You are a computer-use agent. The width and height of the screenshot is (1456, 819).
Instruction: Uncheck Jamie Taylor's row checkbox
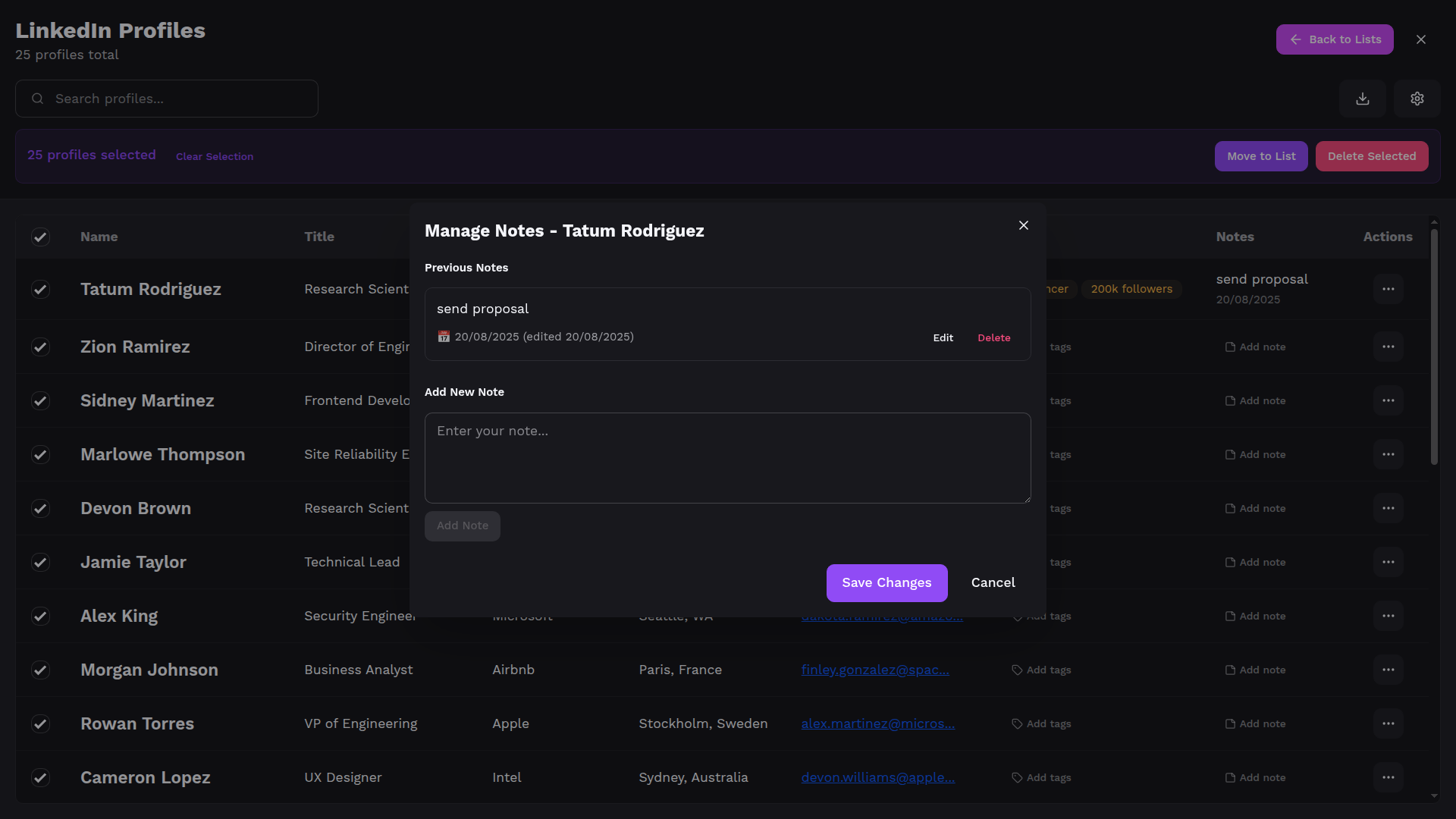(40, 562)
